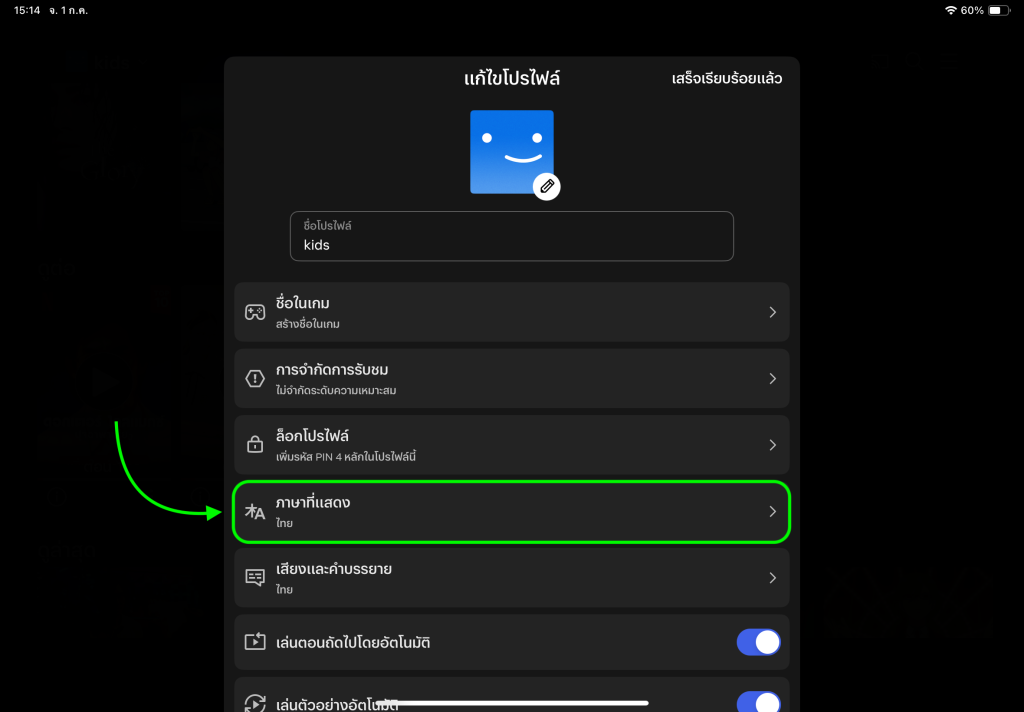Tap the translate language icon
Viewport: 1024px width, 712px height.
click(x=255, y=511)
